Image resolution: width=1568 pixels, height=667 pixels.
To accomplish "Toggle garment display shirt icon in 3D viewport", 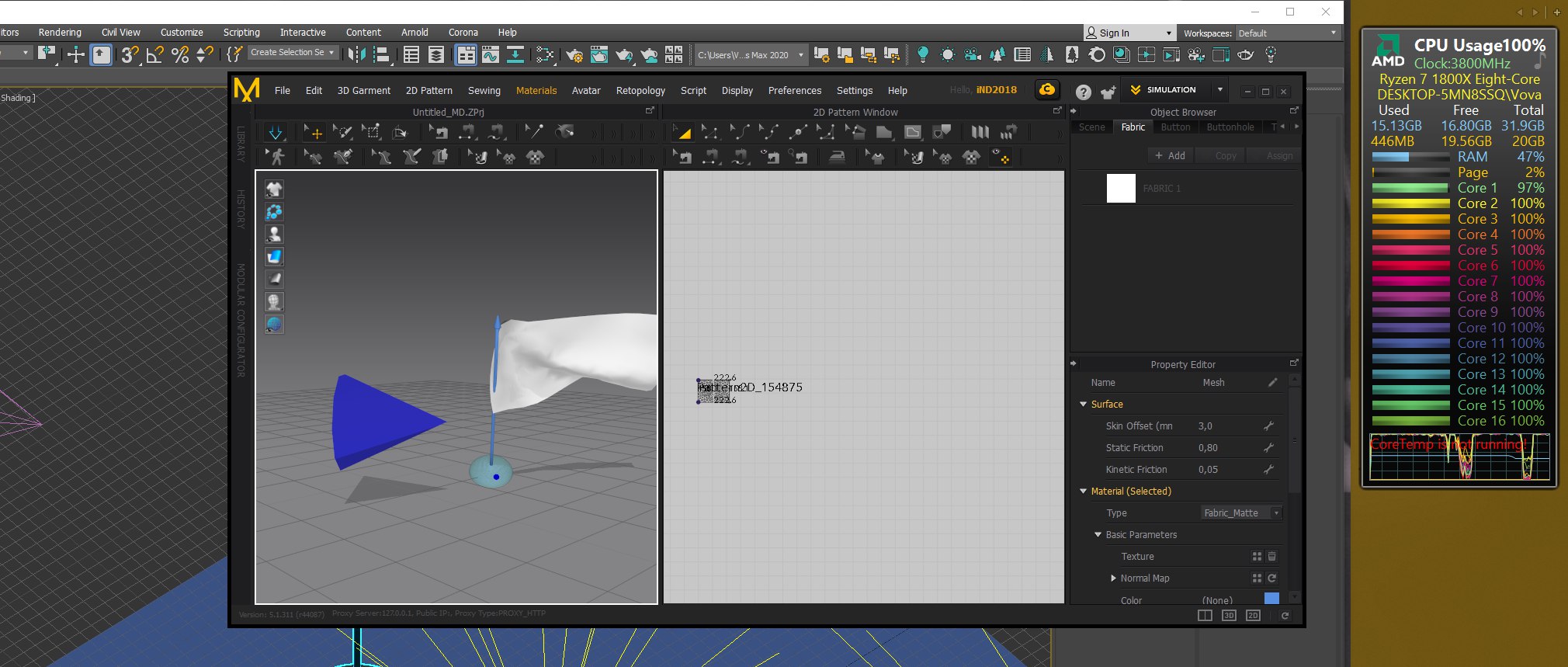I will tap(274, 189).
